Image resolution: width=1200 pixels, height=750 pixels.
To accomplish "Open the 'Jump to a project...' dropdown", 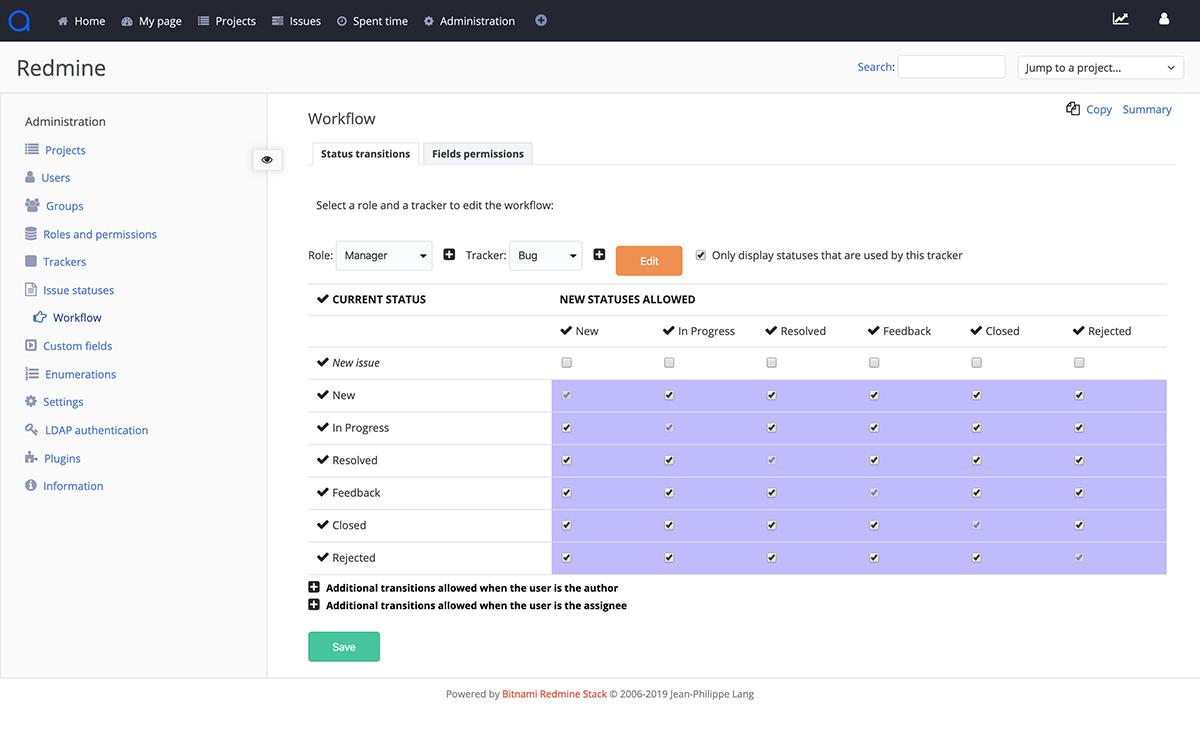I will pyautogui.click(x=1101, y=67).
